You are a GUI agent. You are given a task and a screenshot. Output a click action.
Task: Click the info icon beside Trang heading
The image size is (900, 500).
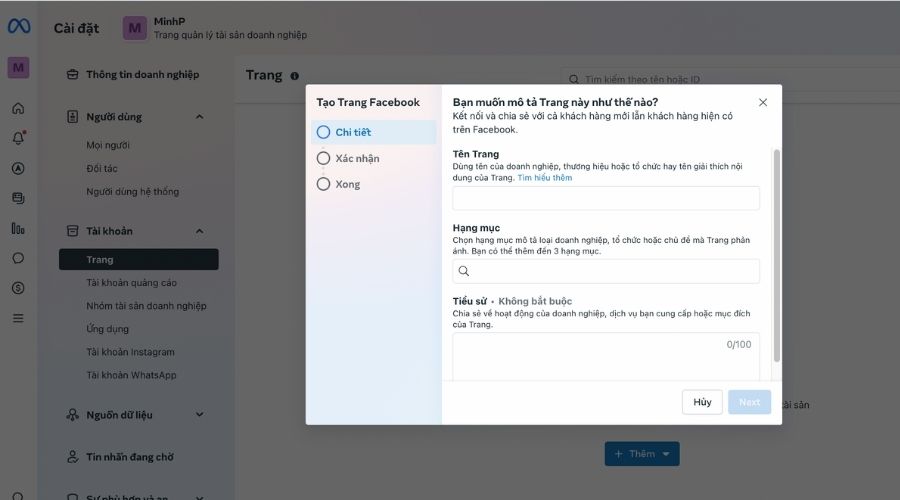coord(294,76)
